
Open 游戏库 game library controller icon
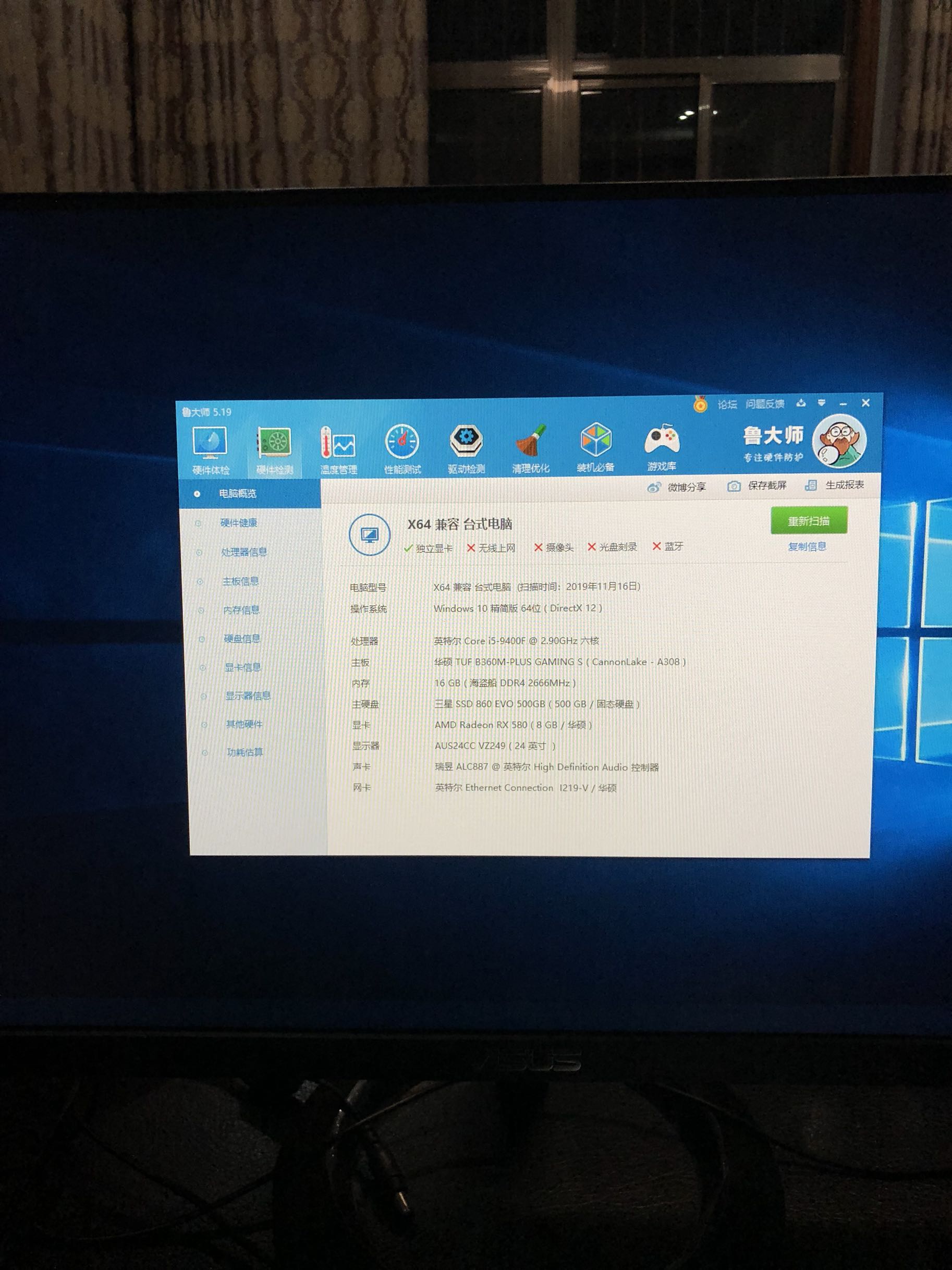(662, 447)
